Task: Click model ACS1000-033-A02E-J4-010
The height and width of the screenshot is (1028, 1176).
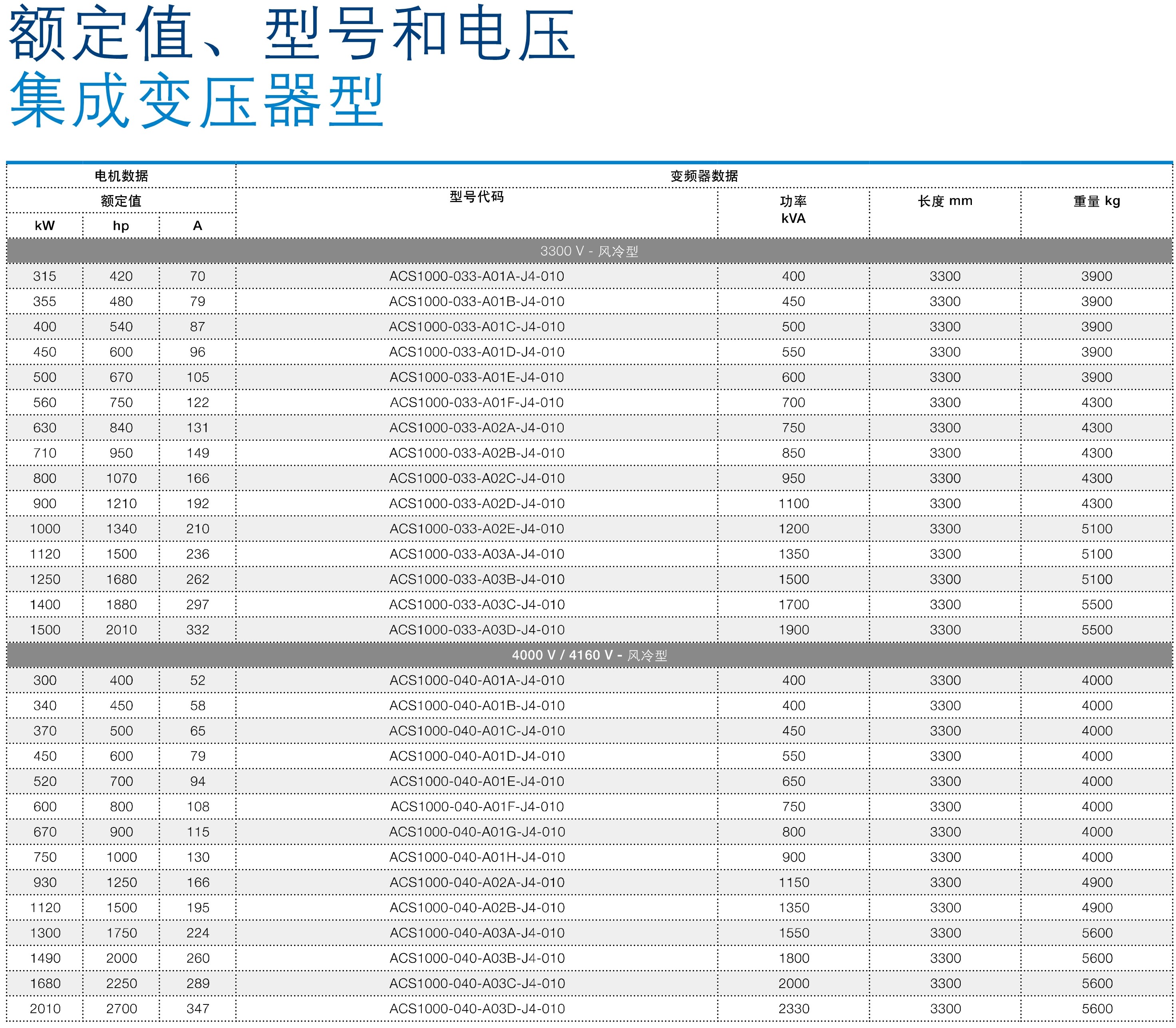Action: coord(477,529)
